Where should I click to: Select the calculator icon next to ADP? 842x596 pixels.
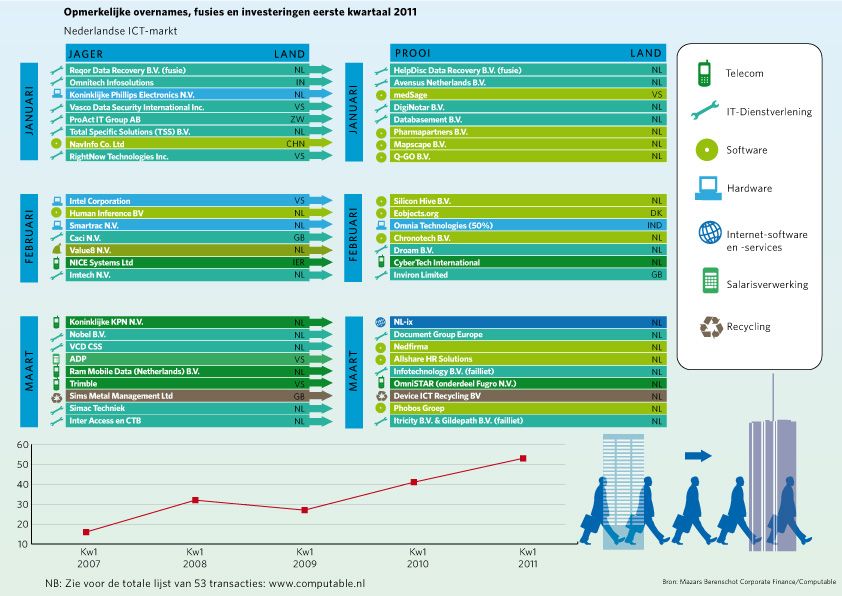[56, 359]
